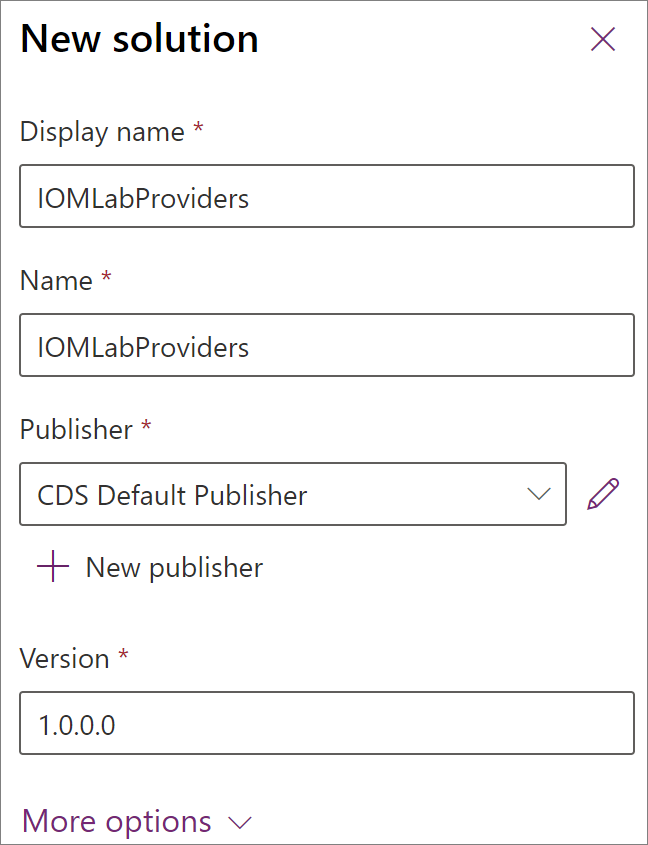Click the Name field label
648x845 pixels.
(x=56, y=281)
